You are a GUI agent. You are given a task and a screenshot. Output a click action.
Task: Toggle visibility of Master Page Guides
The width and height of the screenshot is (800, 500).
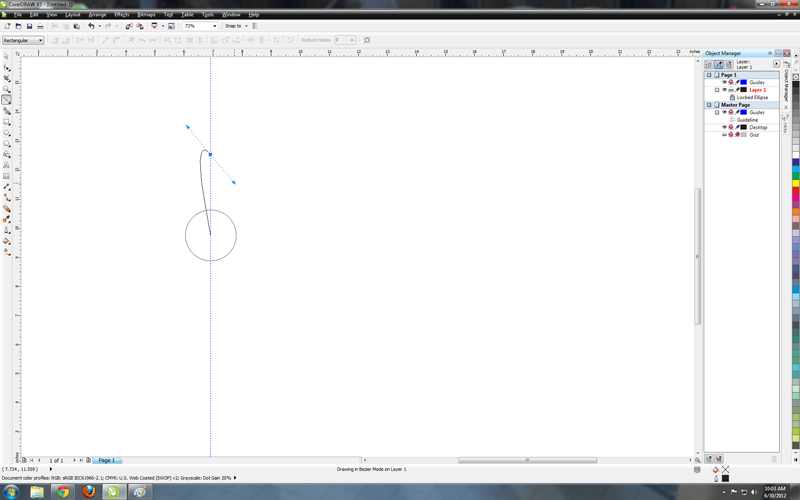click(723, 112)
